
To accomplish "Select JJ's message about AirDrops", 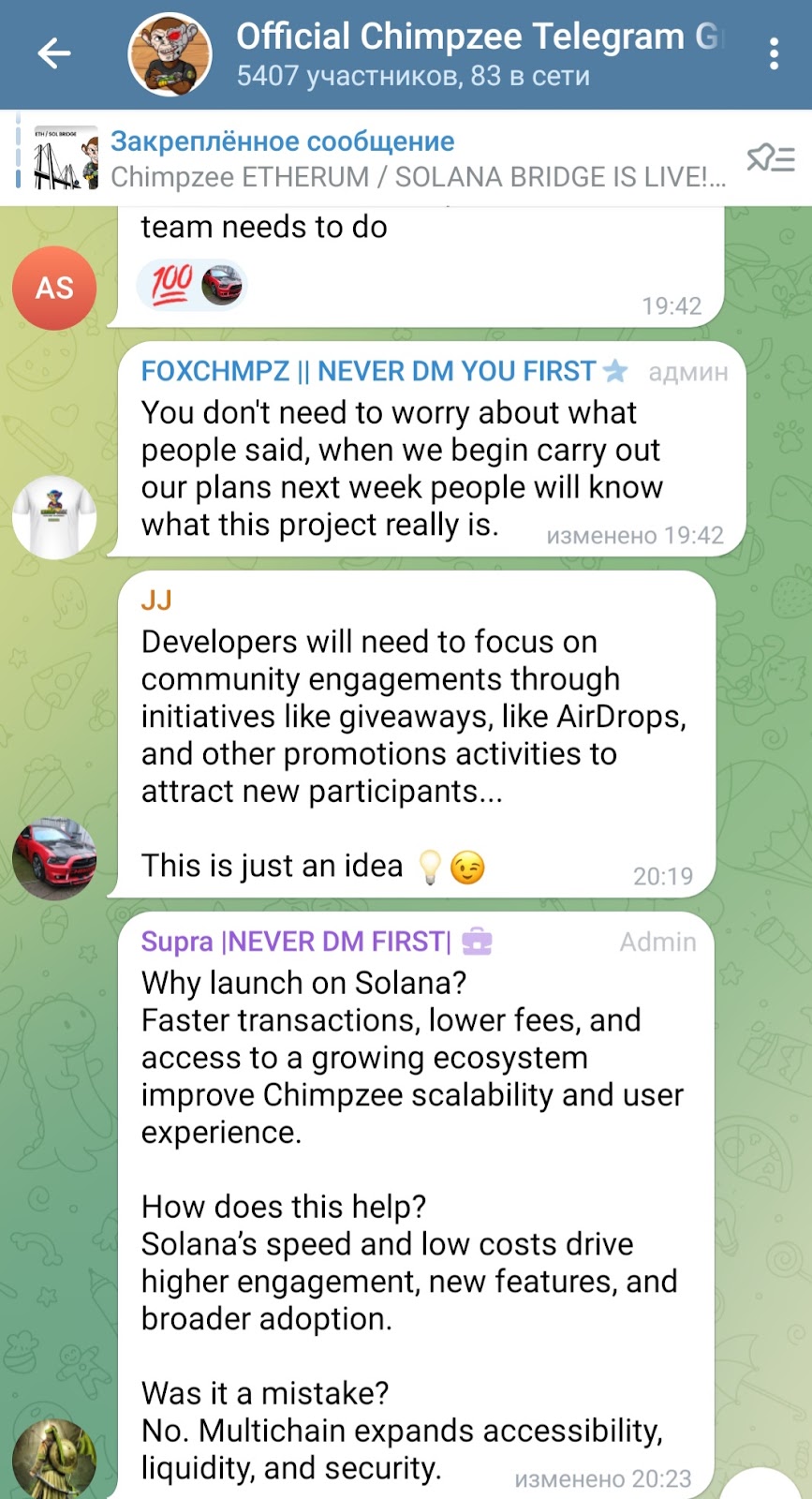I will pyautogui.click(x=417, y=735).
